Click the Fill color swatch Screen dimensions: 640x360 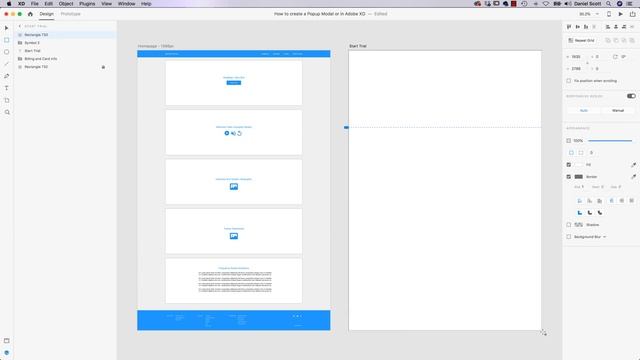(579, 165)
